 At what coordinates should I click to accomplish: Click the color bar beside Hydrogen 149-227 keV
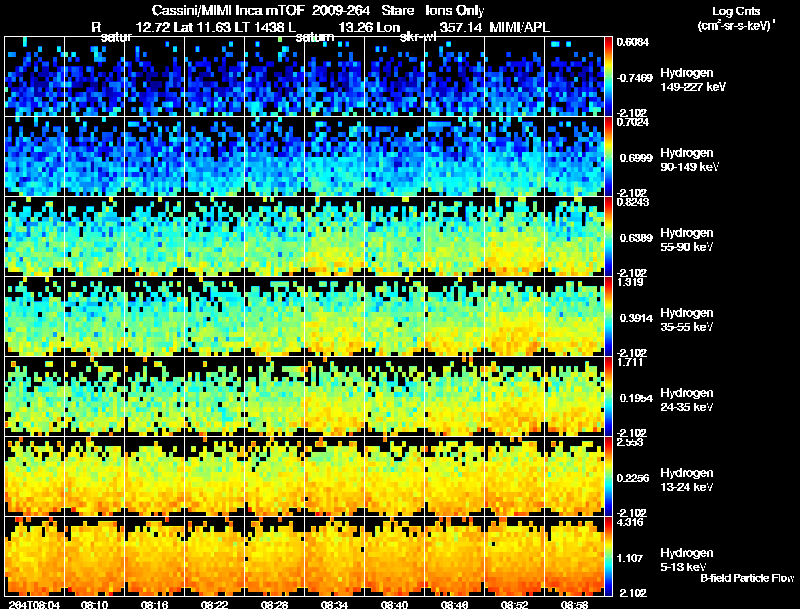click(608, 76)
